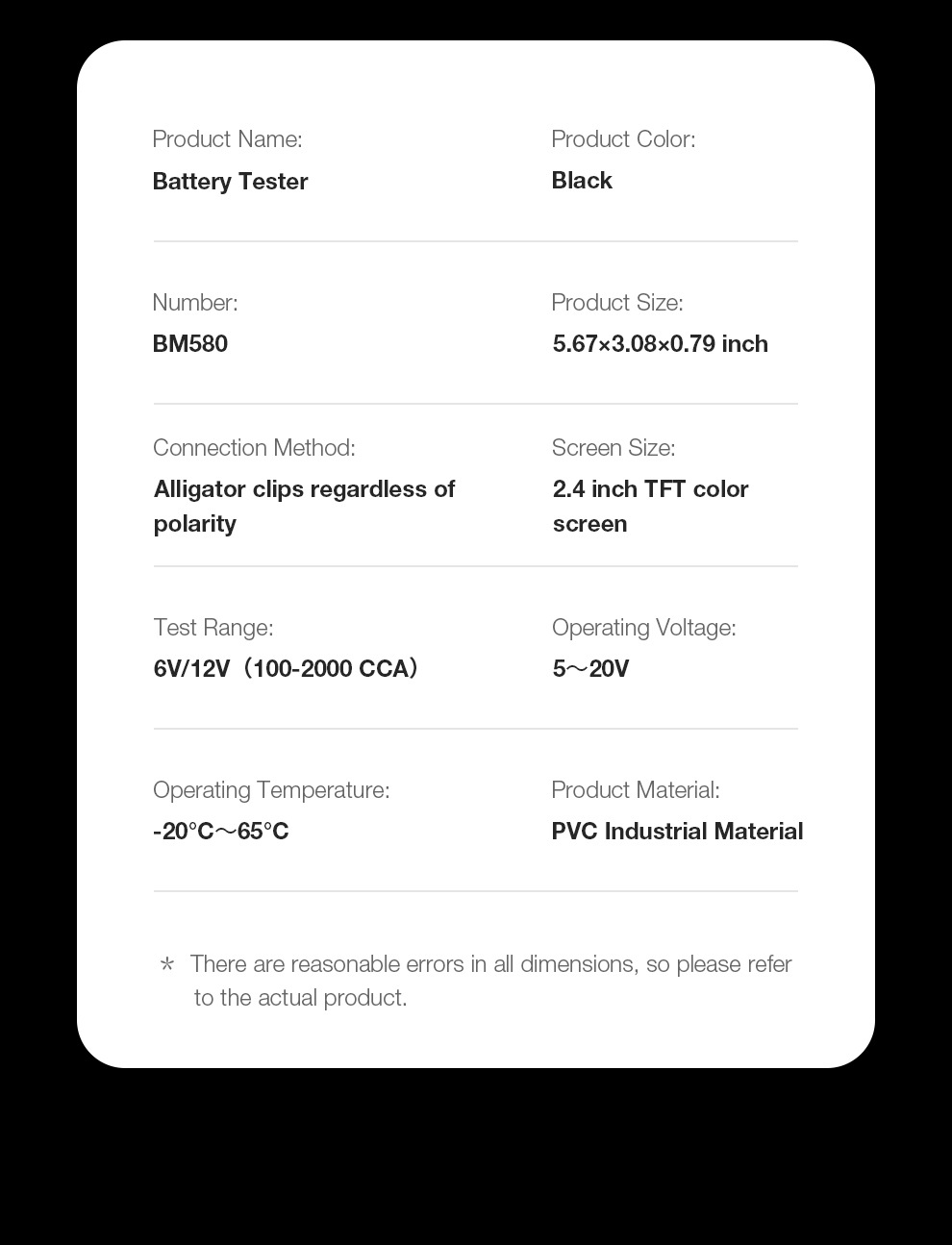Select the "5.67×3.08×0.79 inch" dimensions text
The image size is (952, 1245).
coord(660,344)
